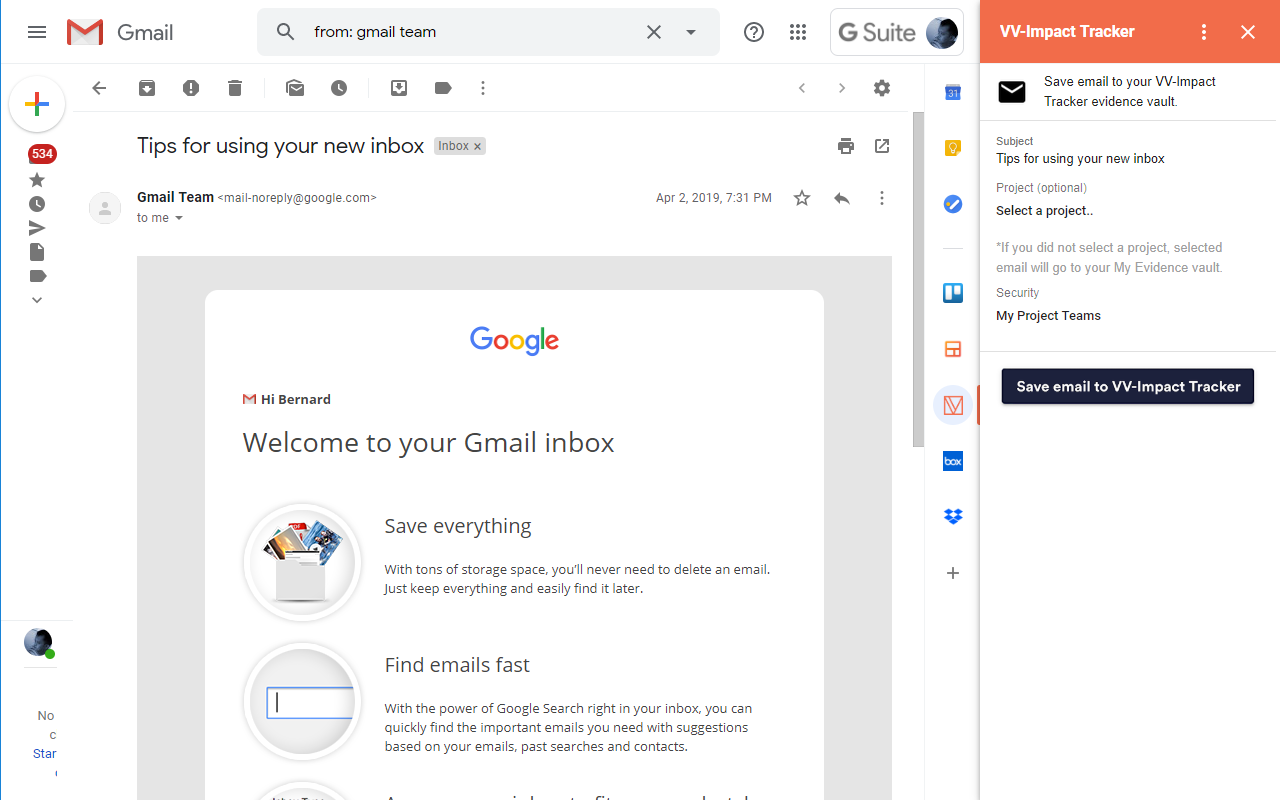Open the Settings gear
1280x800 pixels.
[x=882, y=88]
